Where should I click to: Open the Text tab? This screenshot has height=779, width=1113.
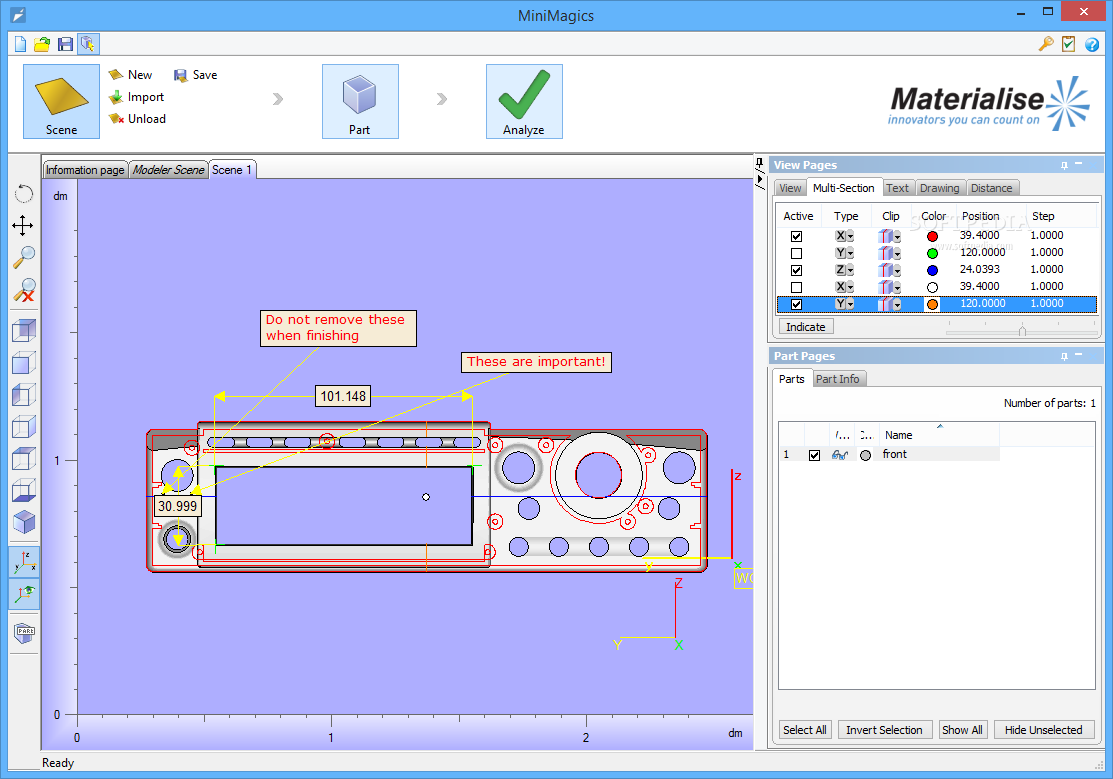(x=897, y=188)
